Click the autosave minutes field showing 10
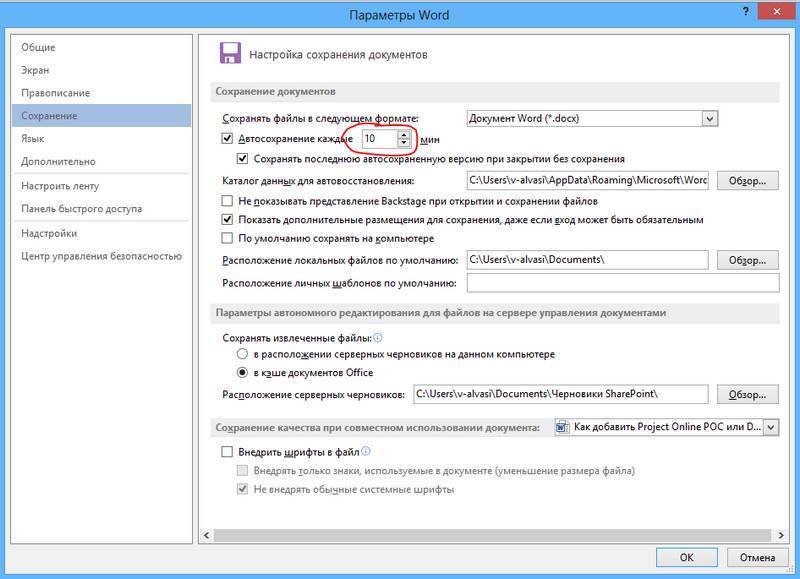The width and height of the screenshot is (800, 579). [380, 139]
